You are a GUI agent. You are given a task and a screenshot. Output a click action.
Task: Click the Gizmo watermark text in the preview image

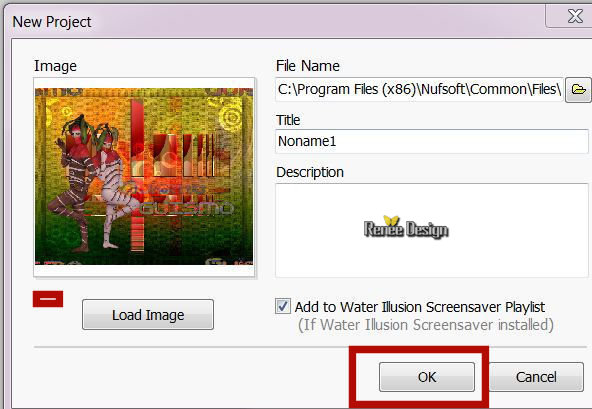tap(187, 208)
